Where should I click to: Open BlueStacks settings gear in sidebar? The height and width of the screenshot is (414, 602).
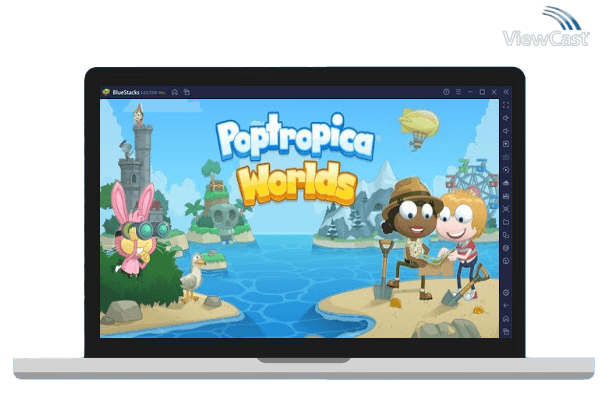[x=506, y=293]
